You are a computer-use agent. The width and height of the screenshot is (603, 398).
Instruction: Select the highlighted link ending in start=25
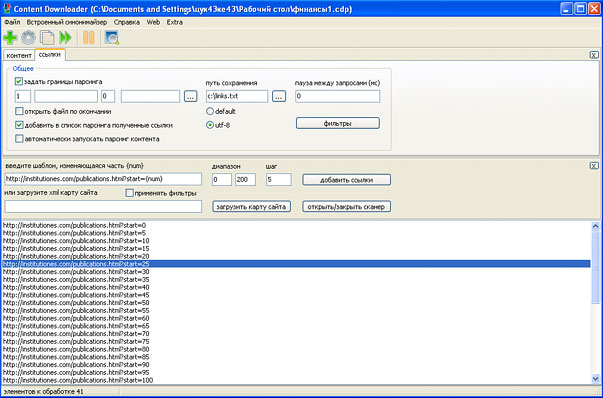click(296, 264)
